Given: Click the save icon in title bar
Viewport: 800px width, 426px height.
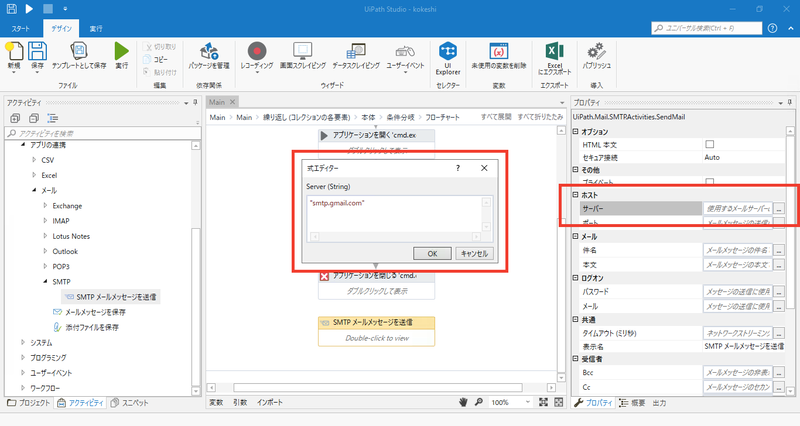Looking at the screenshot, I should 11,9.
